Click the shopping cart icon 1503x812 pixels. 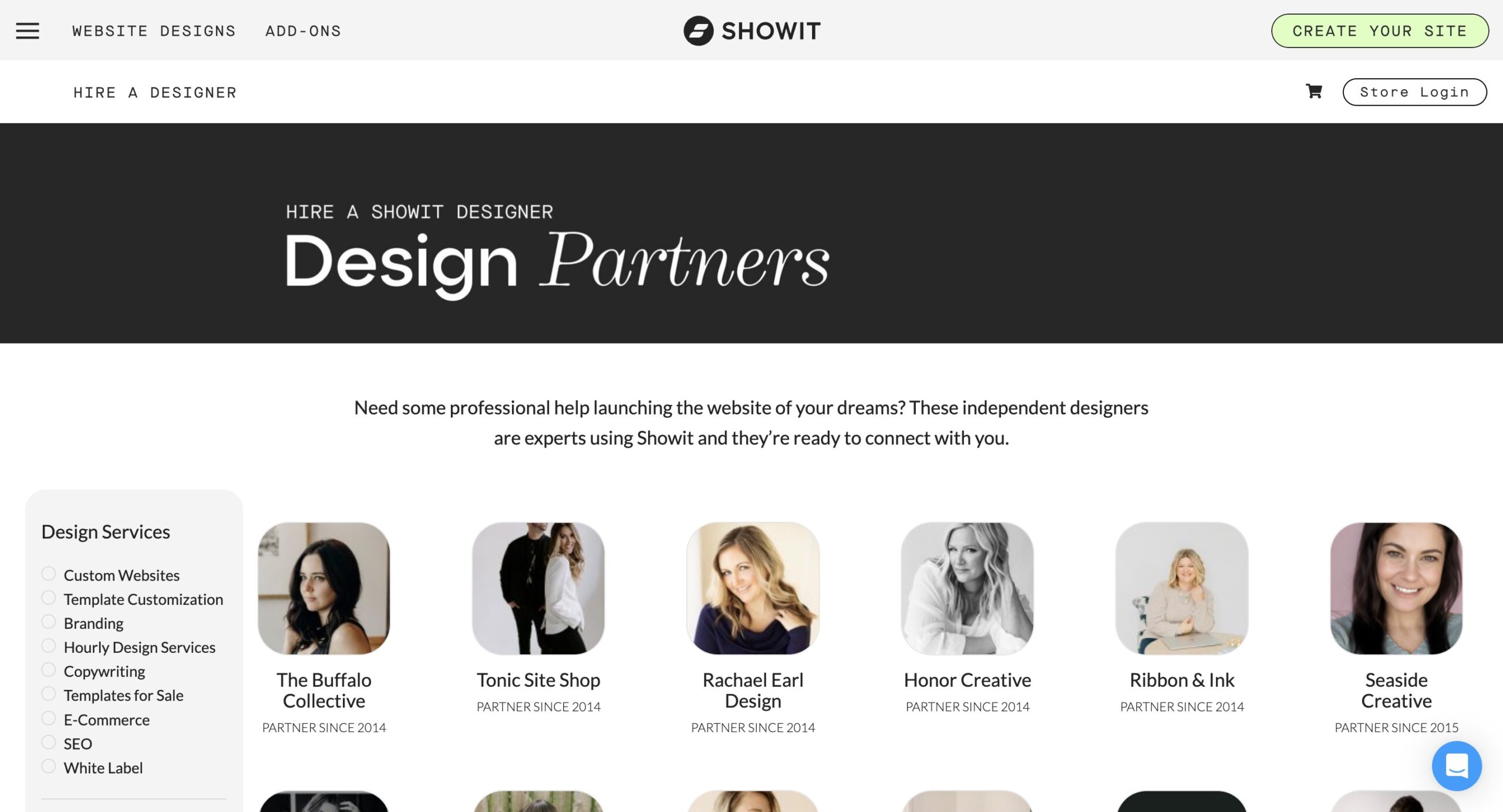click(x=1314, y=92)
